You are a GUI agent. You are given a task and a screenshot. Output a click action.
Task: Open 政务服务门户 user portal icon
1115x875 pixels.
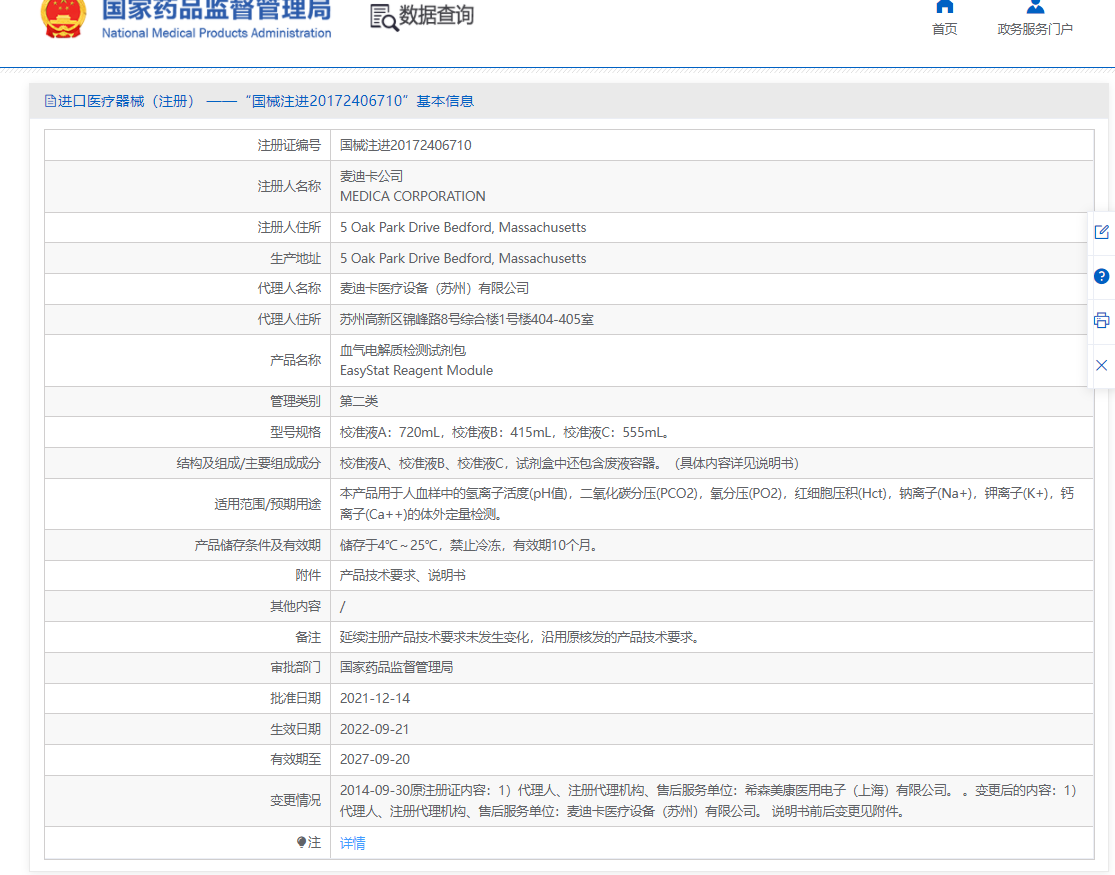pos(1035,7)
